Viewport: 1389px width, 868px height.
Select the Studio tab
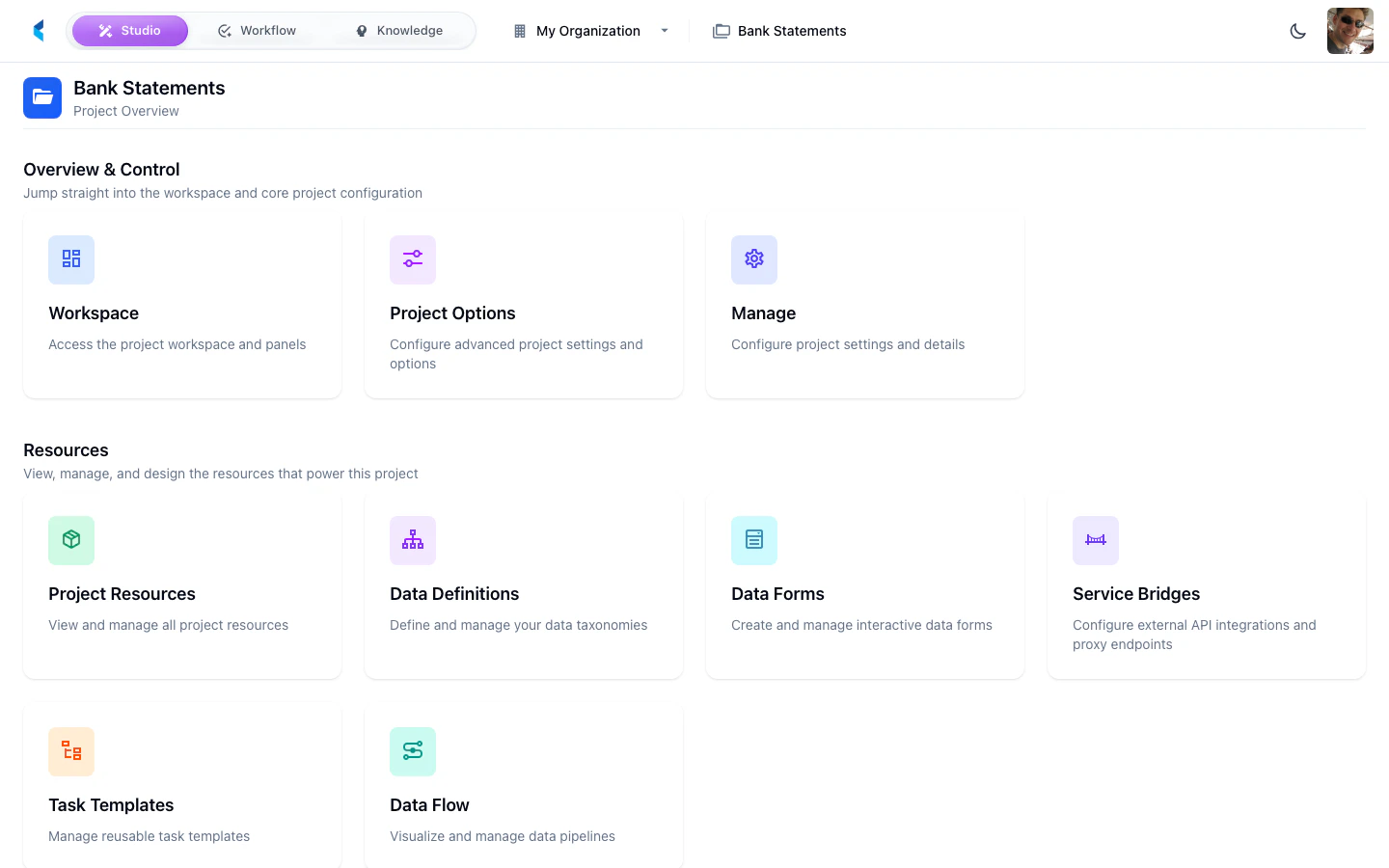click(x=130, y=30)
